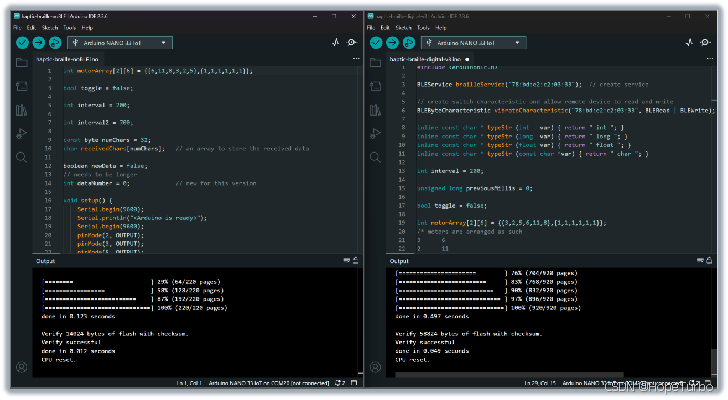This screenshot has height=400, width=728.
Task: Open Serial Plotter in left window
Action: (x=336, y=43)
